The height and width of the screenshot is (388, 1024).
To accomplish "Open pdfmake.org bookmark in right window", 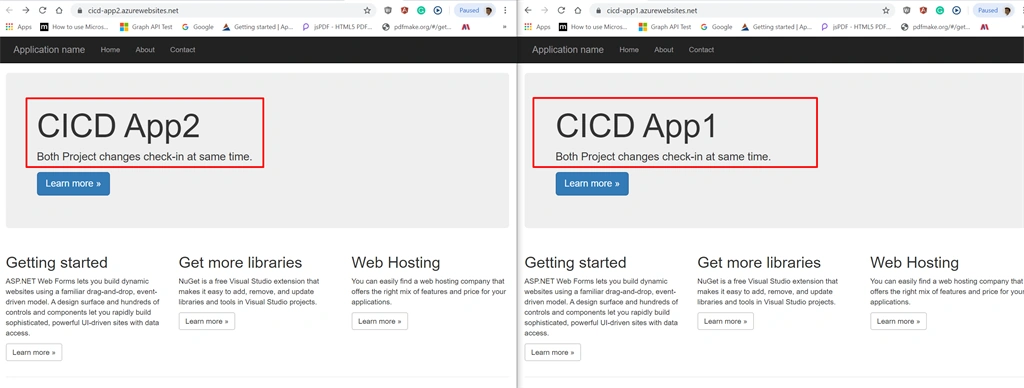I will (x=936, y=27).
